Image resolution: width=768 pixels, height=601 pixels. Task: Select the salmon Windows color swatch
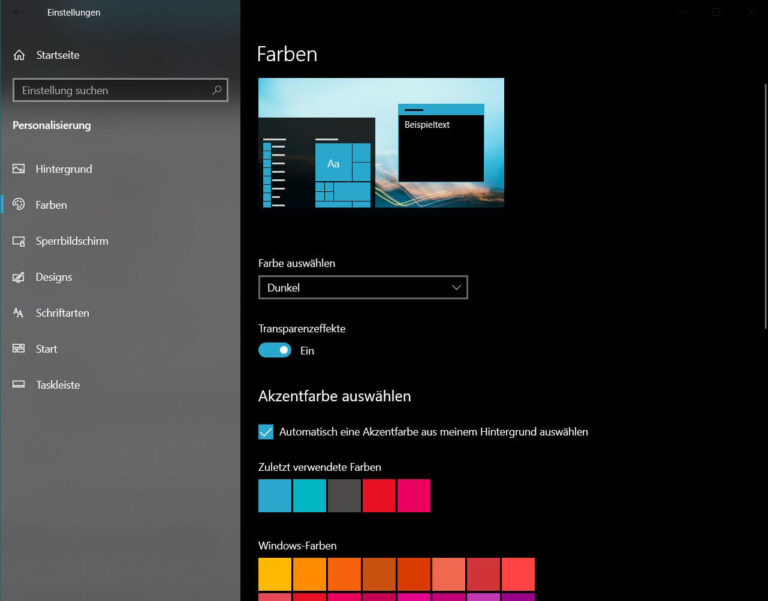pos(449,574)
